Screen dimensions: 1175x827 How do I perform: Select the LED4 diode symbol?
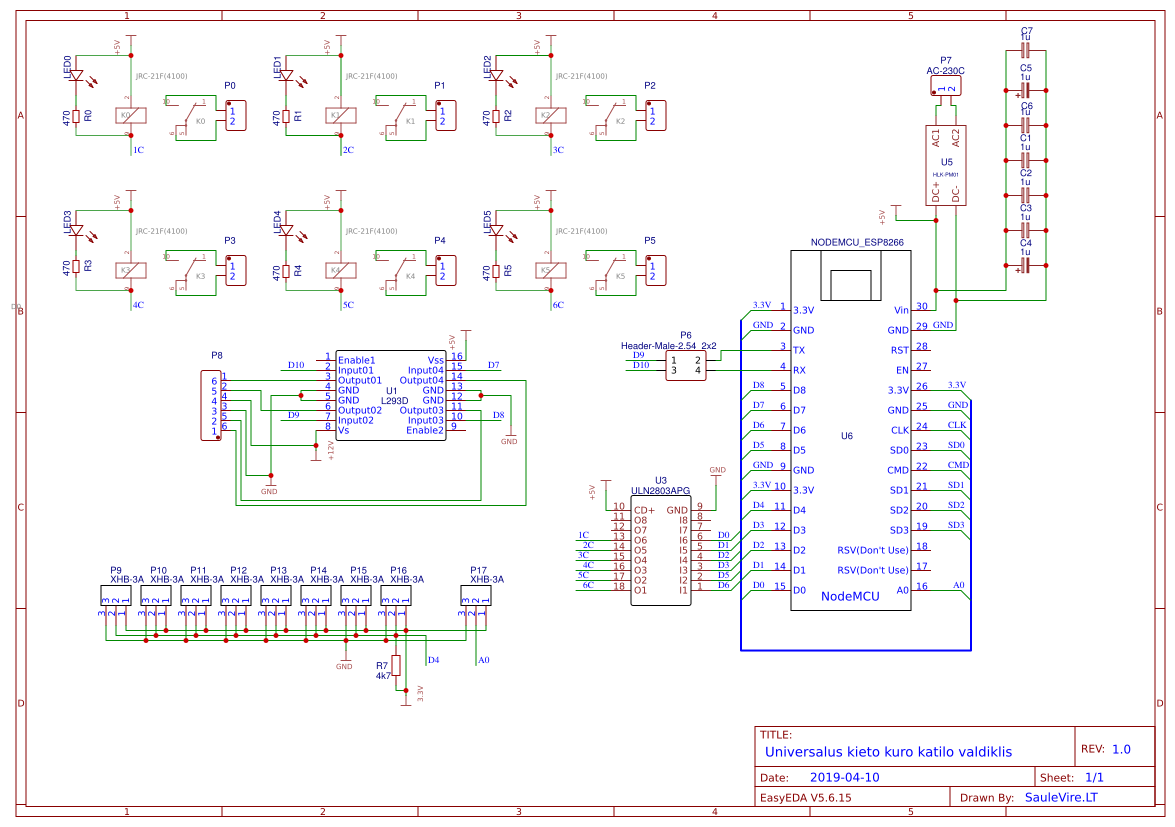click(286, 231)
